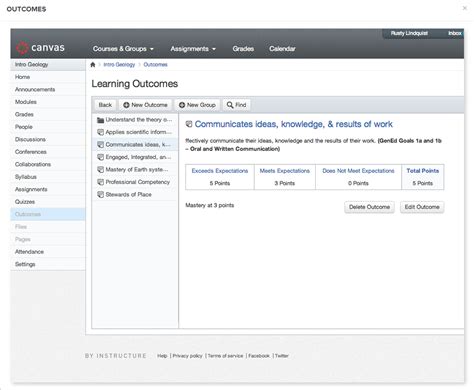474x390 pixels.
Task: Open Files in the course sidebar
Action: (x=48, y=227)
